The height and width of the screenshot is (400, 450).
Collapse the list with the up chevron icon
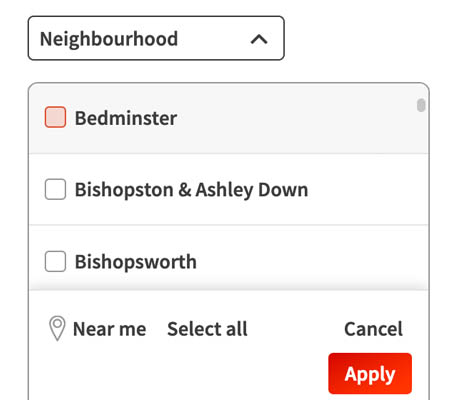(259, 40)
